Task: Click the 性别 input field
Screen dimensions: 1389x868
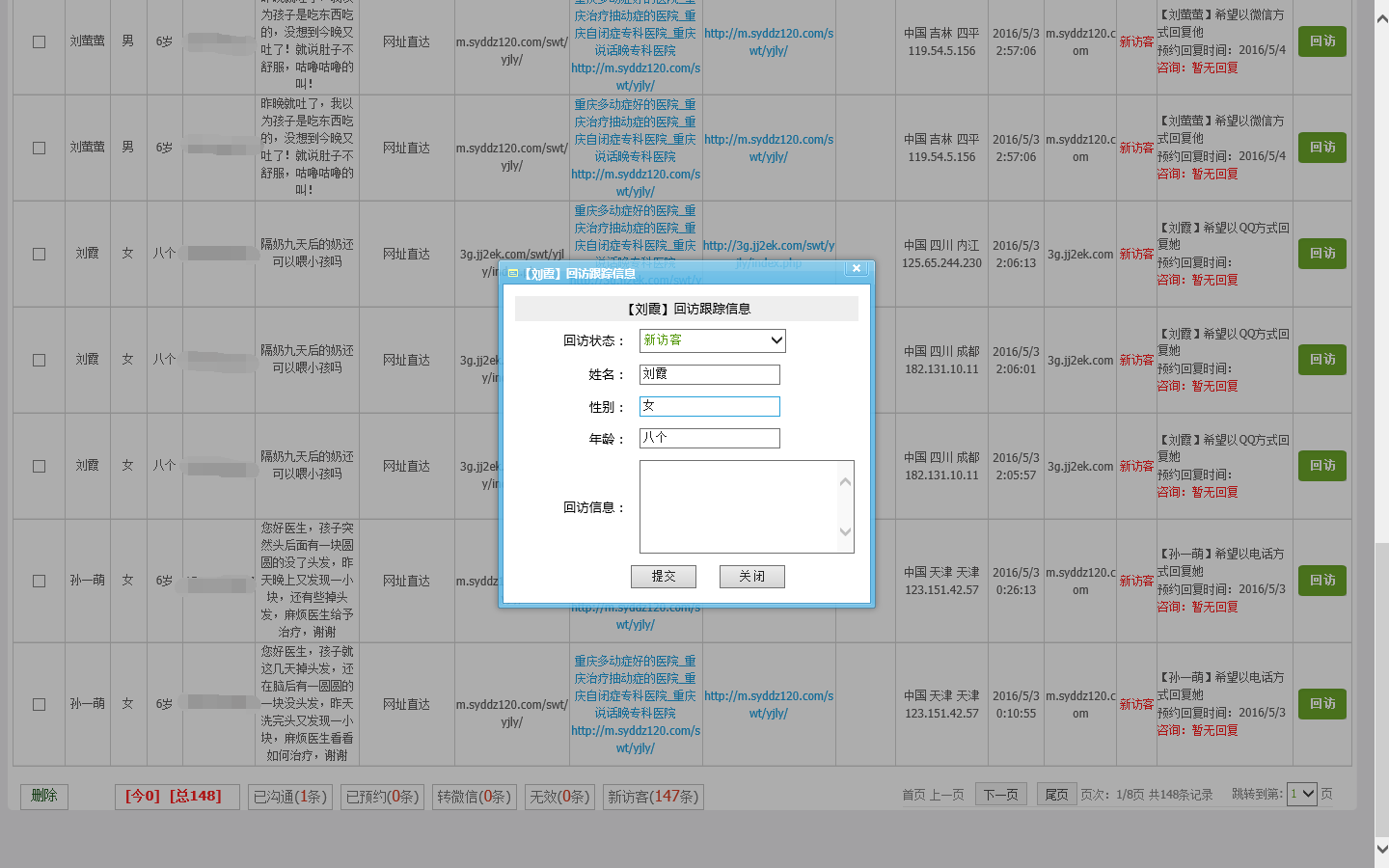Action: [709, 407]
